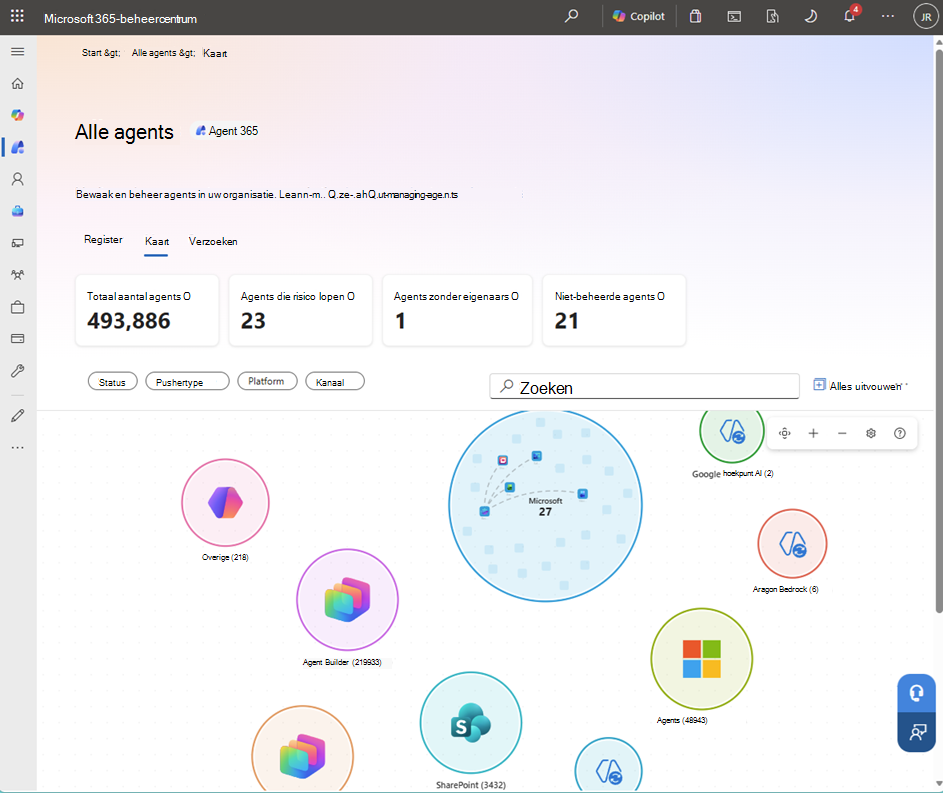Viewport: 943px width, 793px height.
Task: Open Billing card icon in sidebar
Action: 17,338
